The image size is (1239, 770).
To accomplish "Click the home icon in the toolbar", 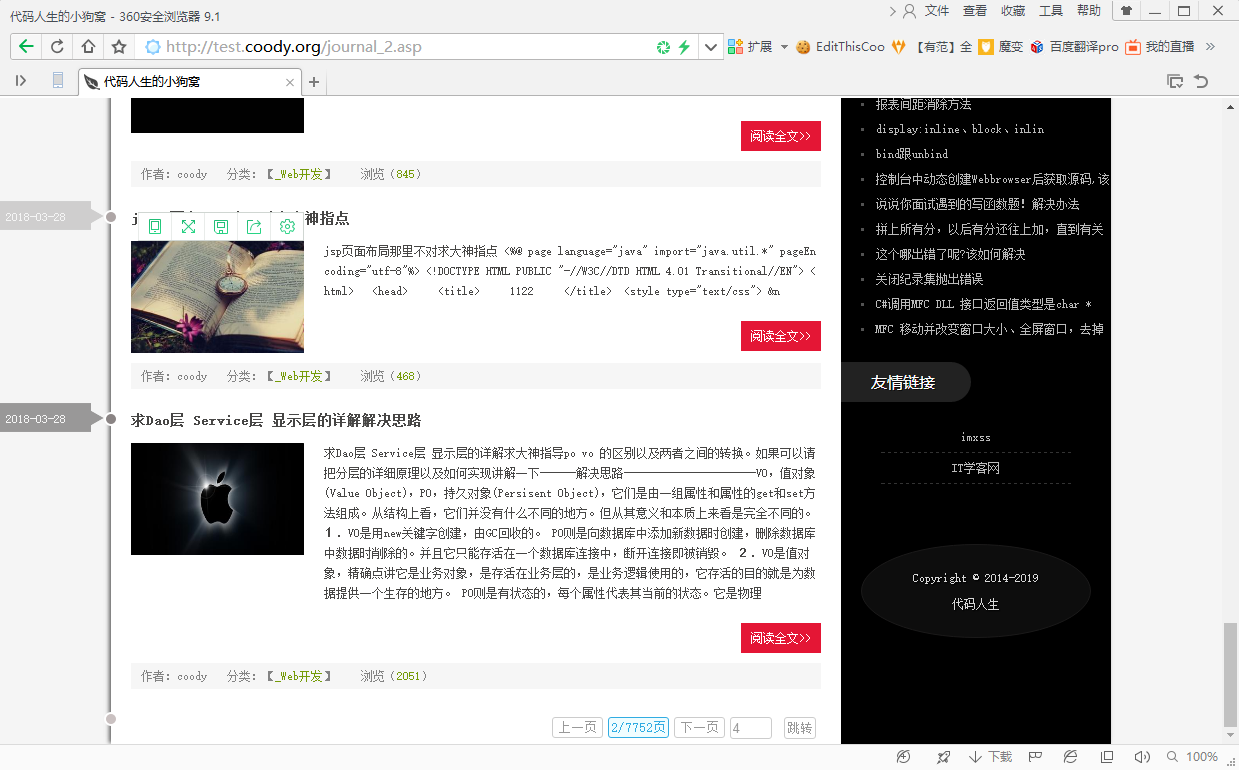I will pyautogui.click(x=88, y=47).
